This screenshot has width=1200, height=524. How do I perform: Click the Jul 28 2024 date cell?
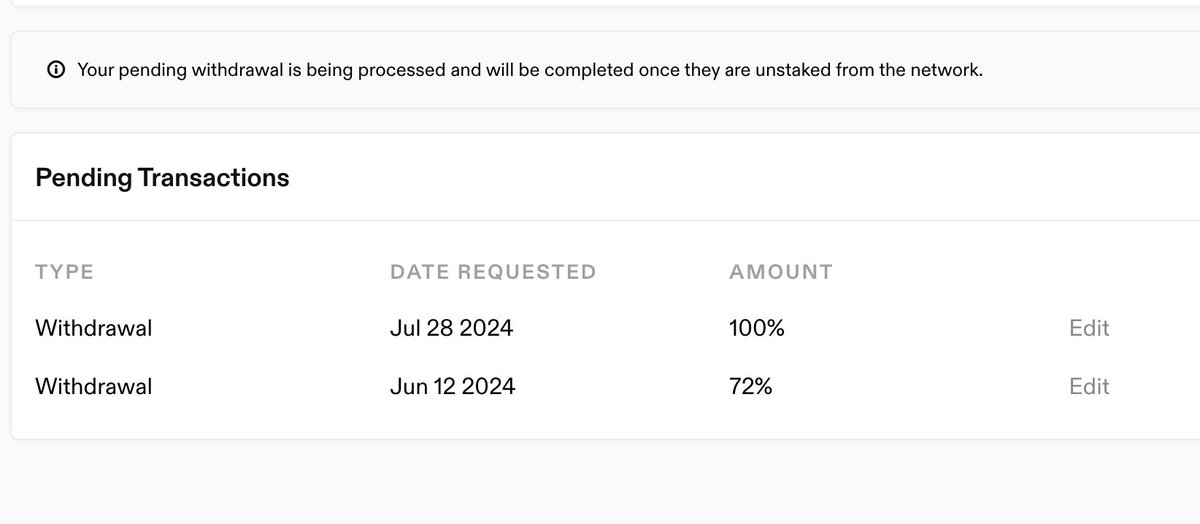coord(451,328)
